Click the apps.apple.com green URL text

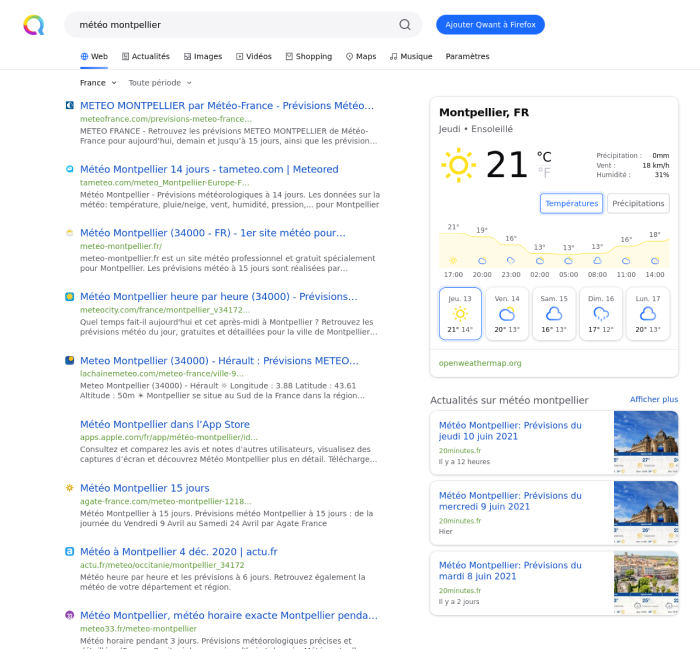click(x=169, y=437)
